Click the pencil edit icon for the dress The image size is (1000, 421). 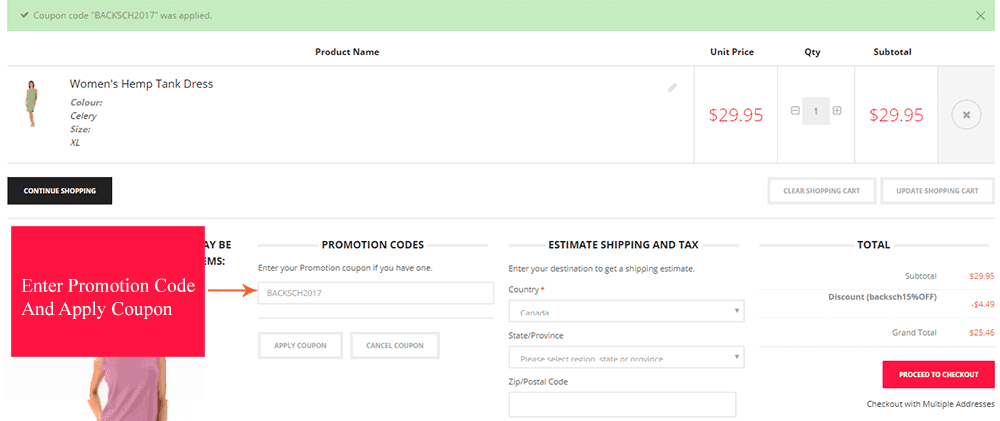673,88
